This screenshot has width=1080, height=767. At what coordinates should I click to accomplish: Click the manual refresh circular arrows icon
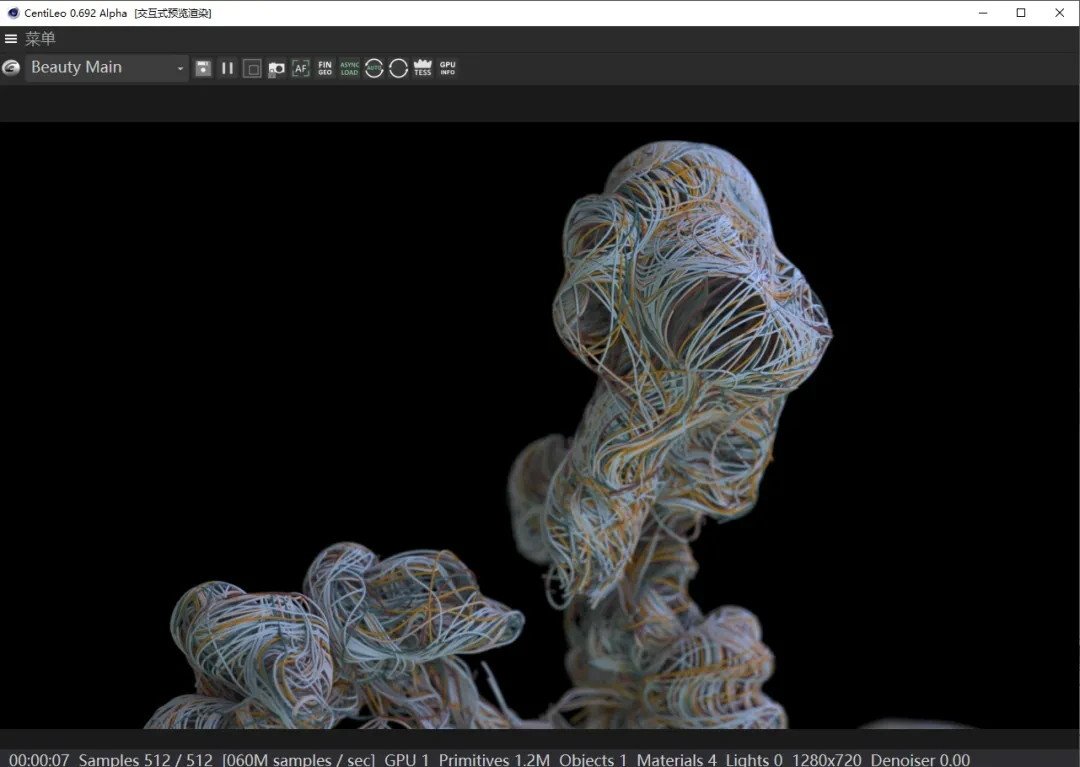398,68
